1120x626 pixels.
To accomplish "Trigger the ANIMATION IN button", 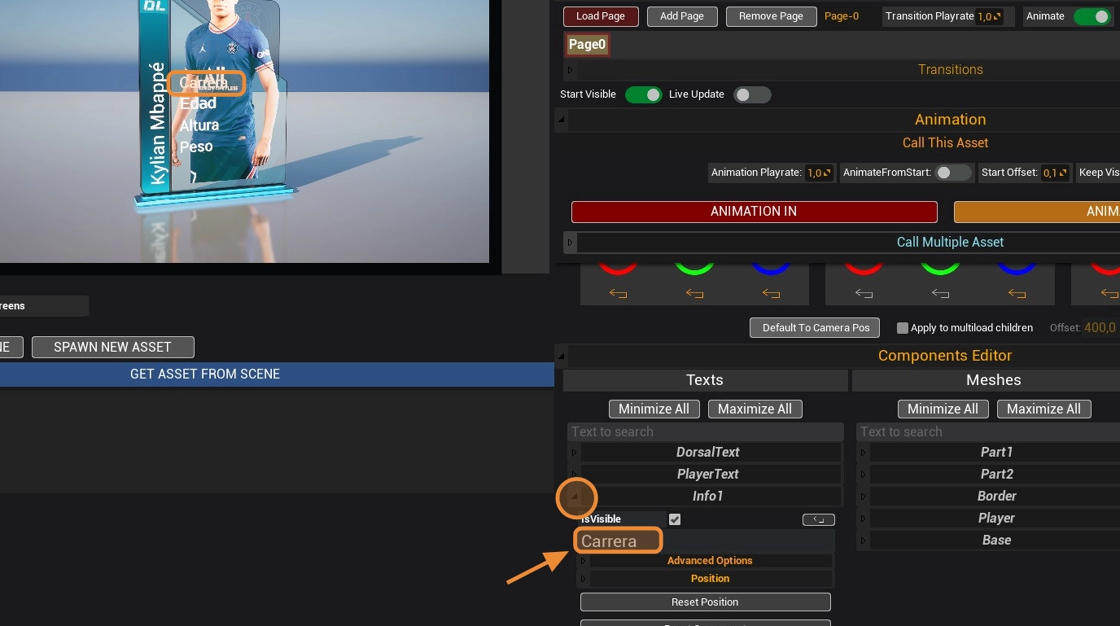I will click(x=754, y=212).
